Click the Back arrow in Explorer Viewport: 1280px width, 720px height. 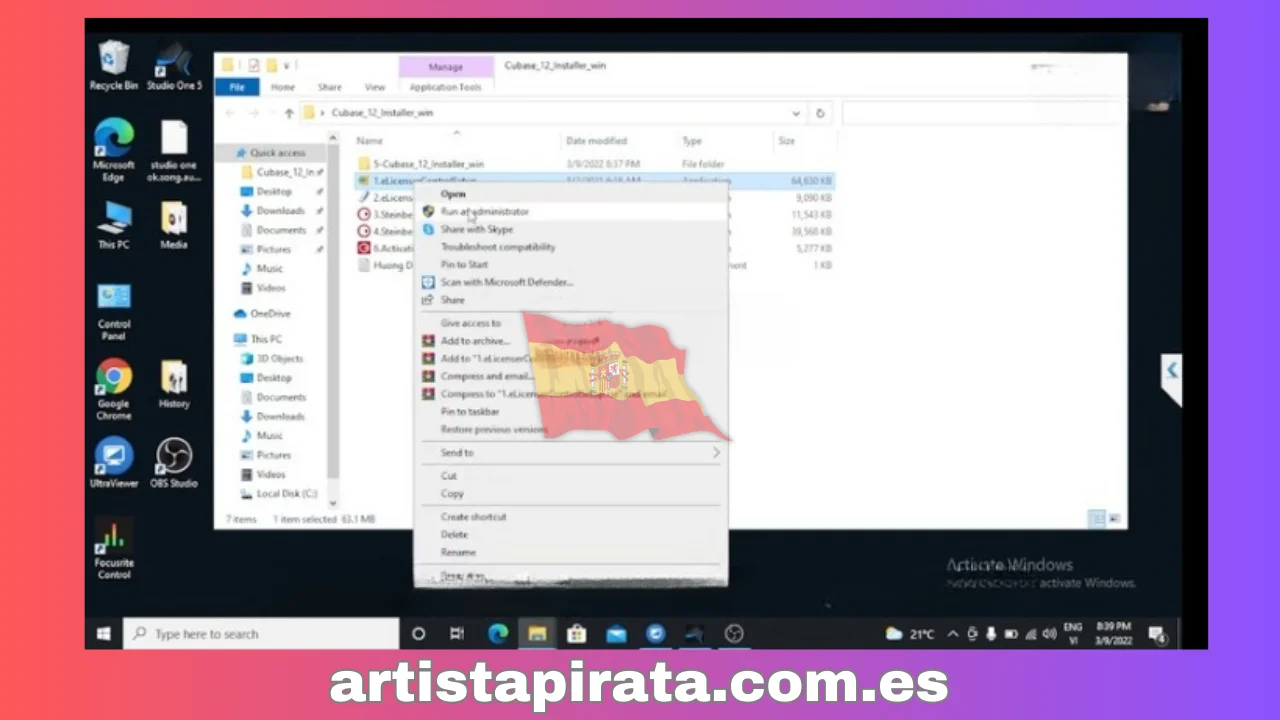point(231,113)
